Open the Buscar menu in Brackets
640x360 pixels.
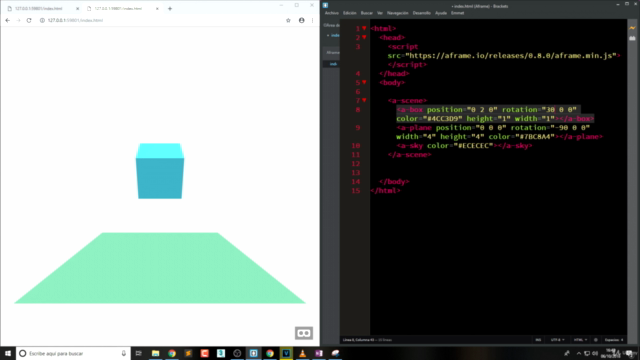click(367, 13)
